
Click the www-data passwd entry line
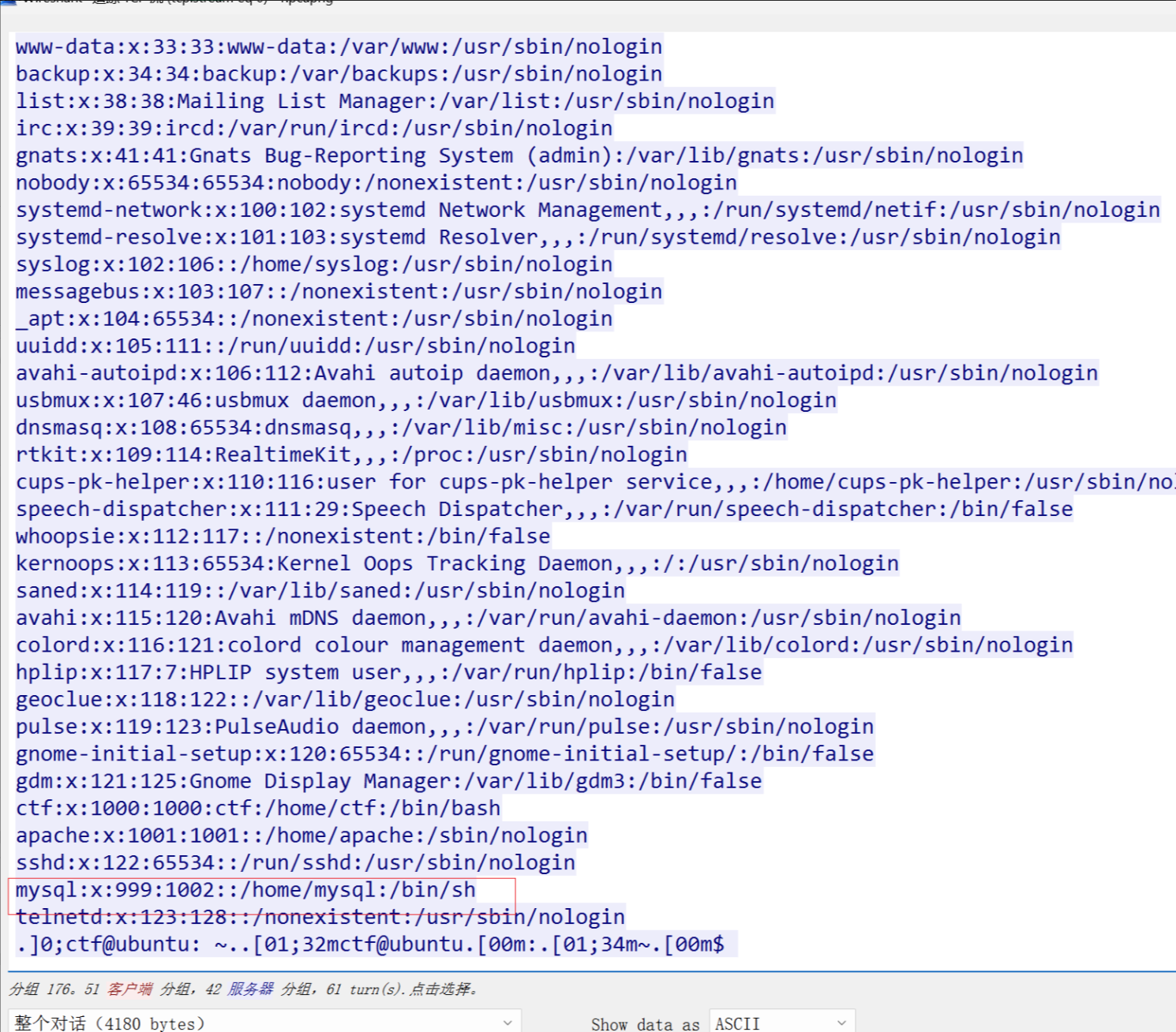pos(339,47)
